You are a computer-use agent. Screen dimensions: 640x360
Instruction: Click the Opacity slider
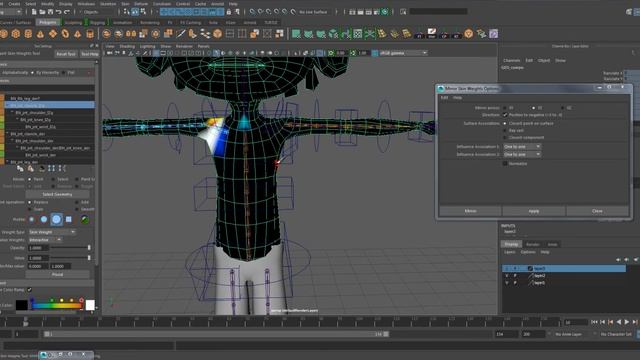[x=71, y=248]
